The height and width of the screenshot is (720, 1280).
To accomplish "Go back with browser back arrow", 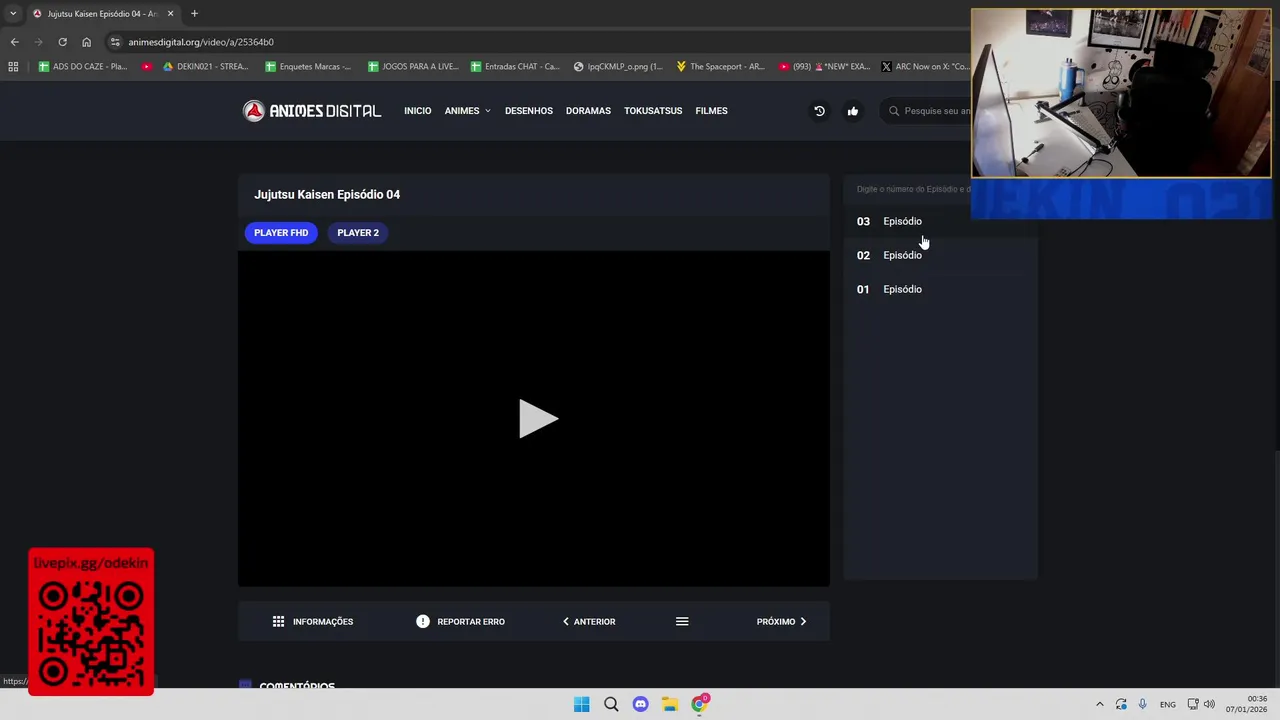I will 14,42.
